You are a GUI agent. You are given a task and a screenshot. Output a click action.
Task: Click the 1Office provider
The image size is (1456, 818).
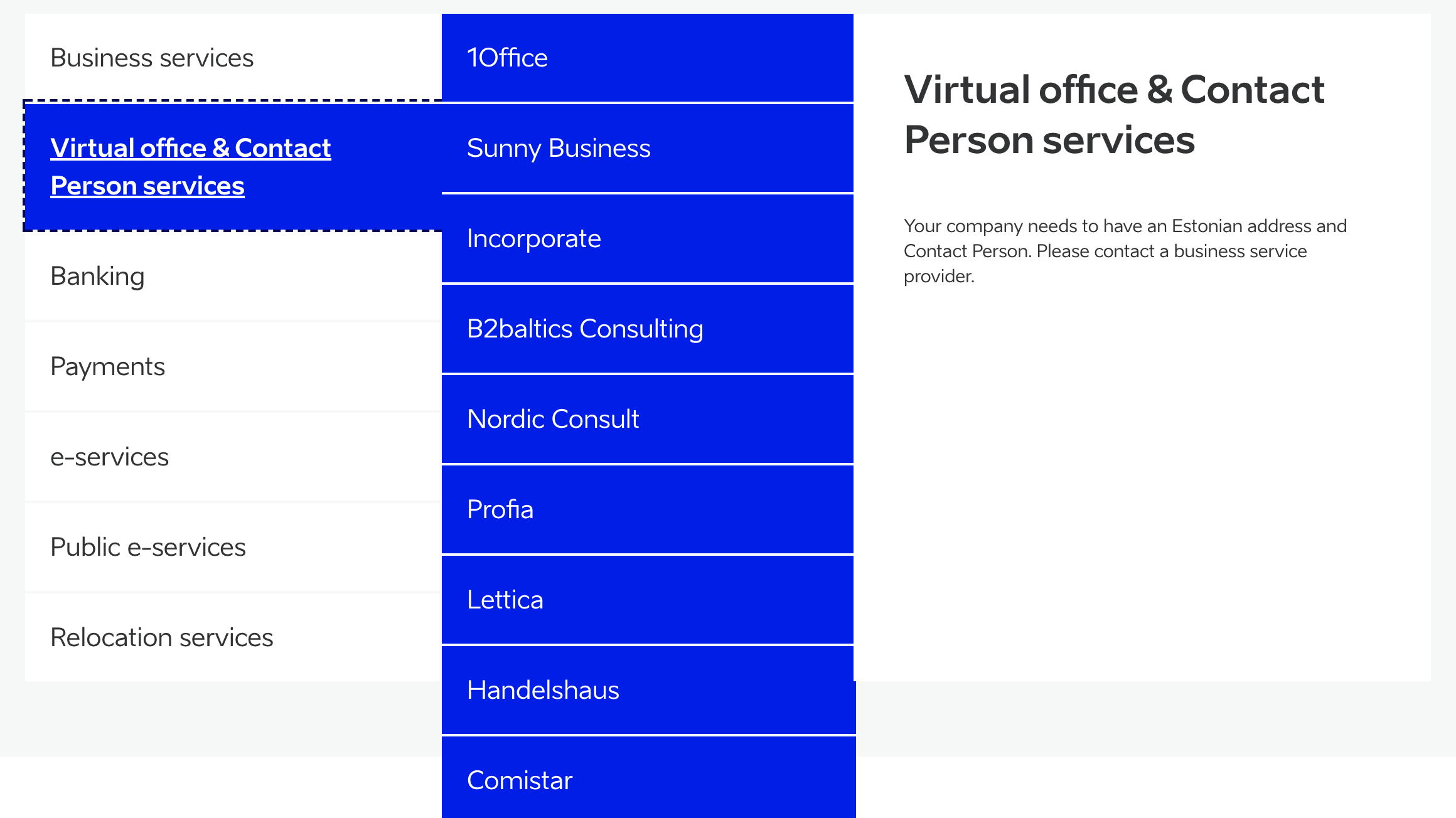[x=507, y=58]
